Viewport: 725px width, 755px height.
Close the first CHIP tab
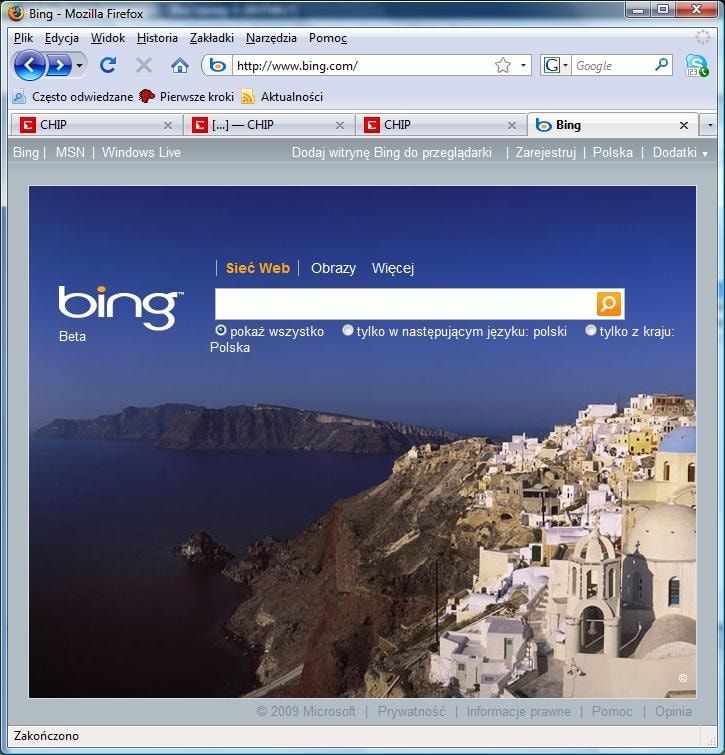168,126
